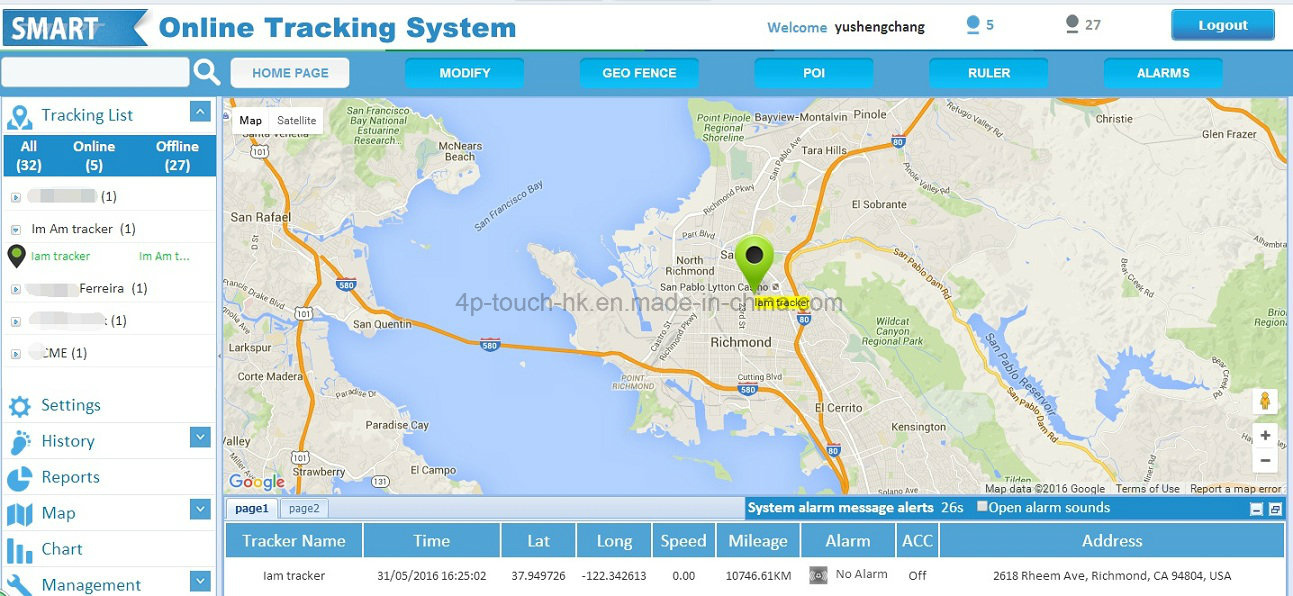Switch map view to Satellite
Viewport: 1293px width, 596px height.
[x=297, y=121]
